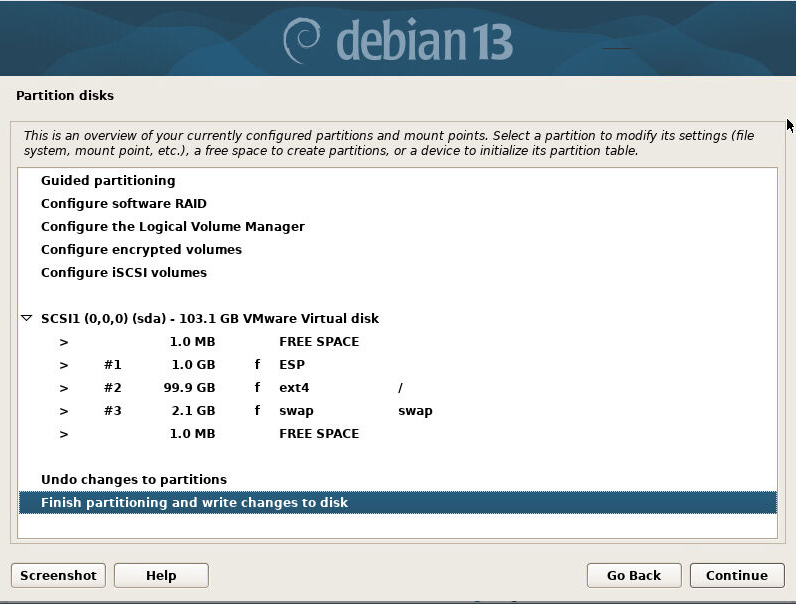
Task: Select SCSI1 (0,0,0) (sda) VMware Virtual disk row
Action: (397, 319)
